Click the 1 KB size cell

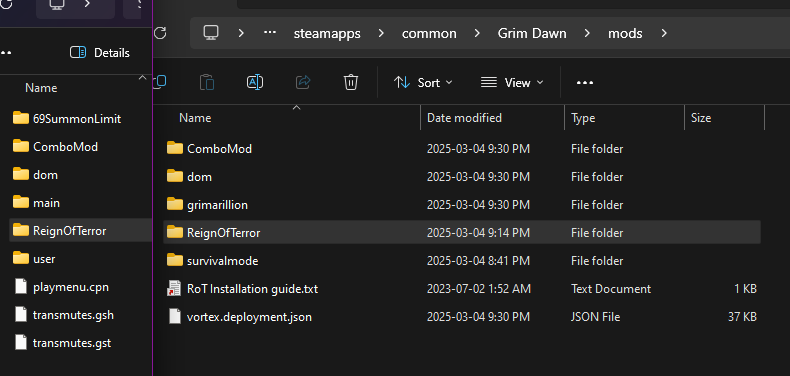745,289
